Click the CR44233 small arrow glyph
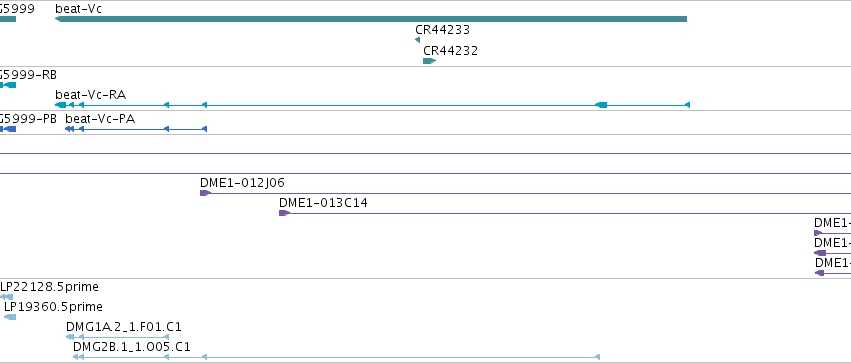This screenshot has width=851, height=363. pyautogui.click(x=417, y=40)
